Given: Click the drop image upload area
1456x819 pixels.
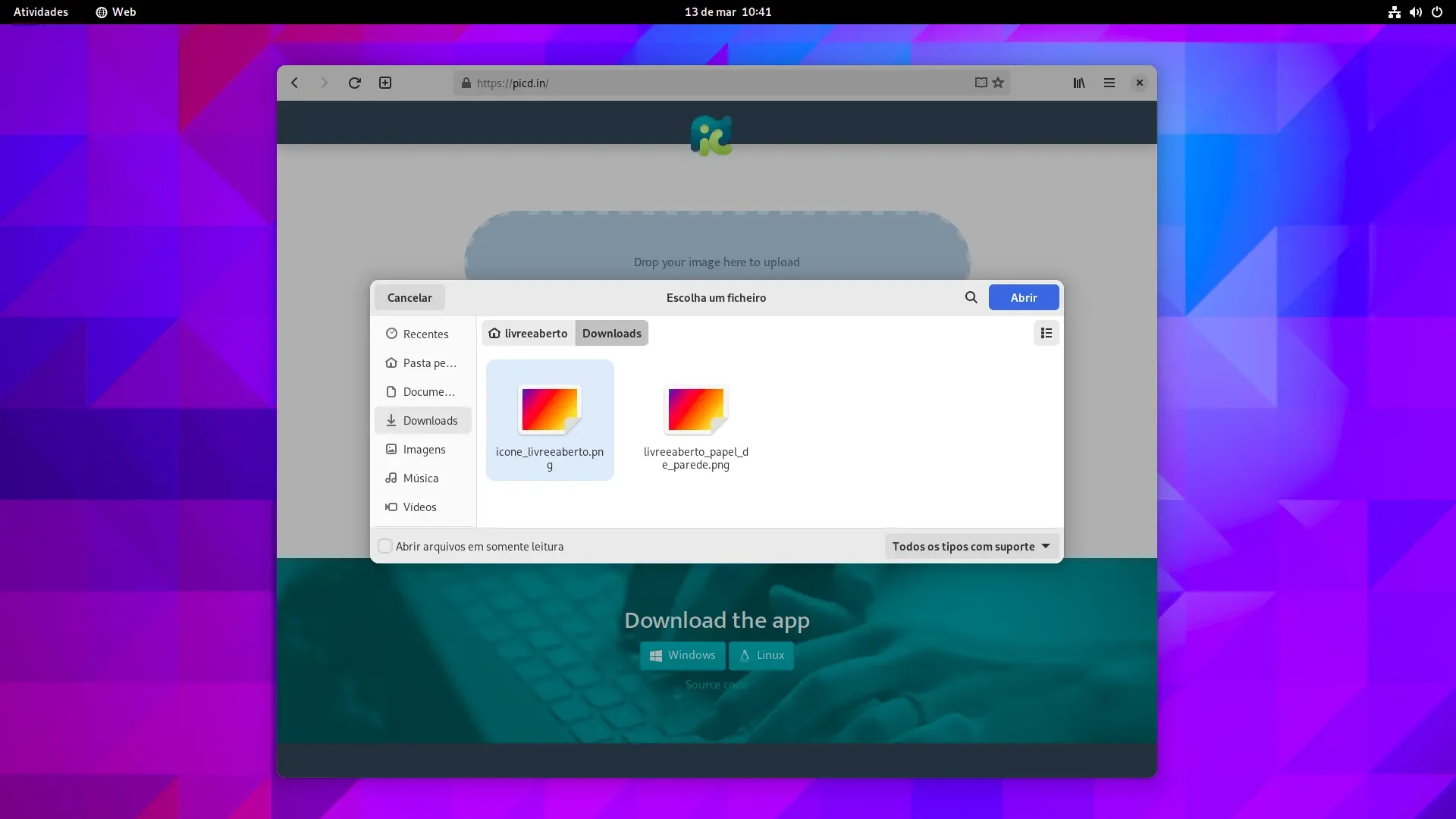Looking at the screenshot, I should click(x=717, y=246).
